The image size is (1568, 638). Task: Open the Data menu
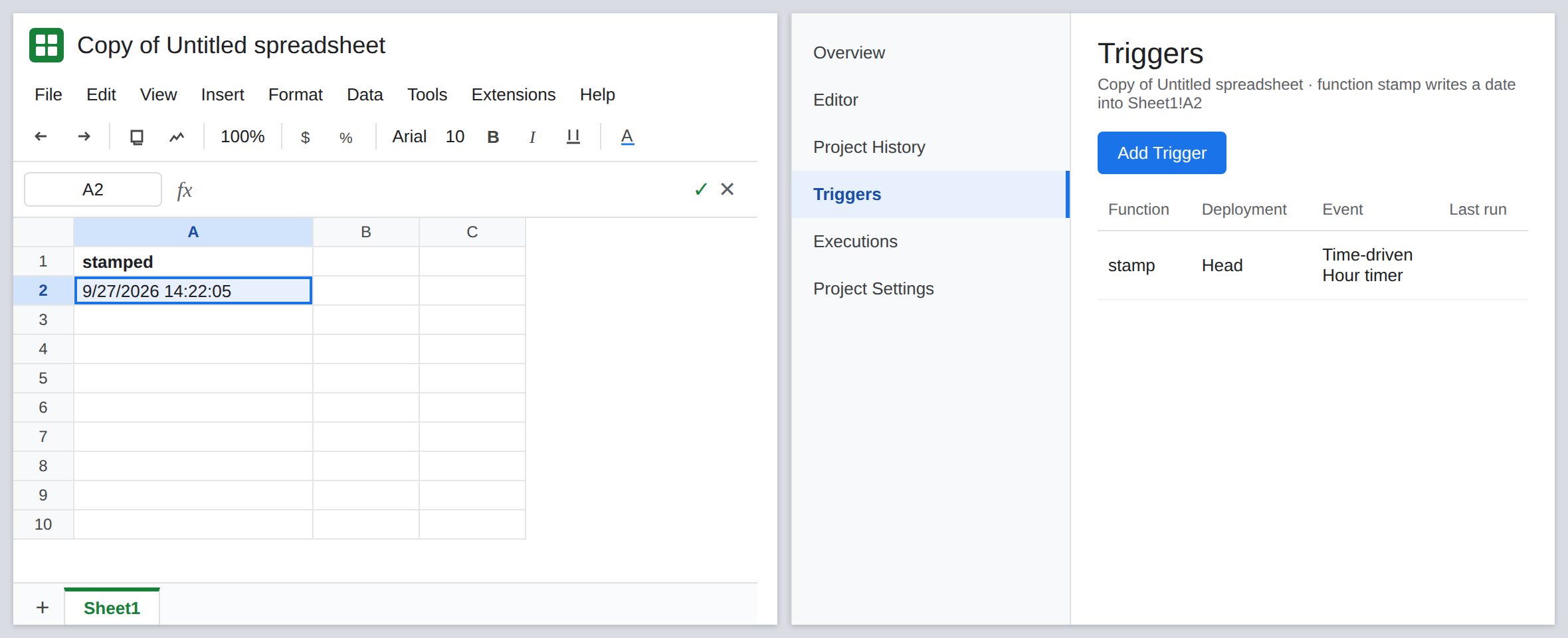pyautogui.click(x=365, y=94)
